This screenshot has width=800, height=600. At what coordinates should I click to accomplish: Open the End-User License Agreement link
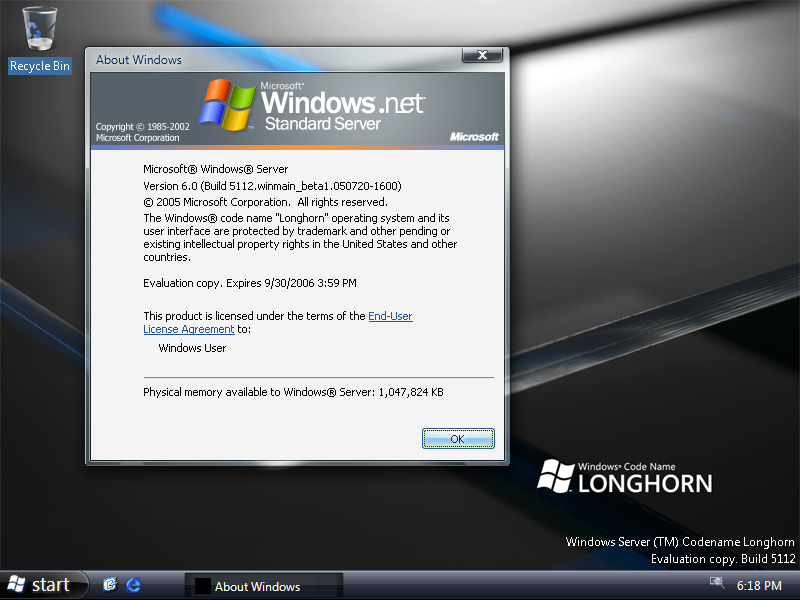278,322
